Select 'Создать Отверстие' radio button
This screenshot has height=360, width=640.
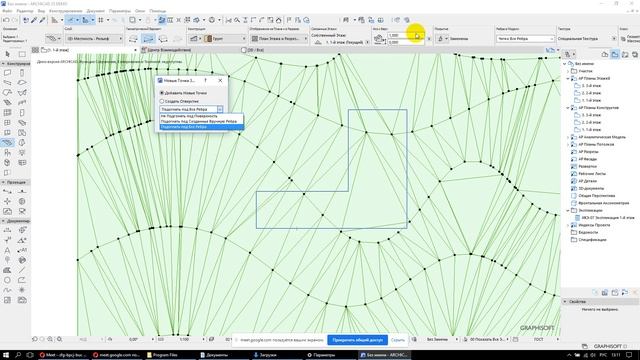click(x=162, y=101)
